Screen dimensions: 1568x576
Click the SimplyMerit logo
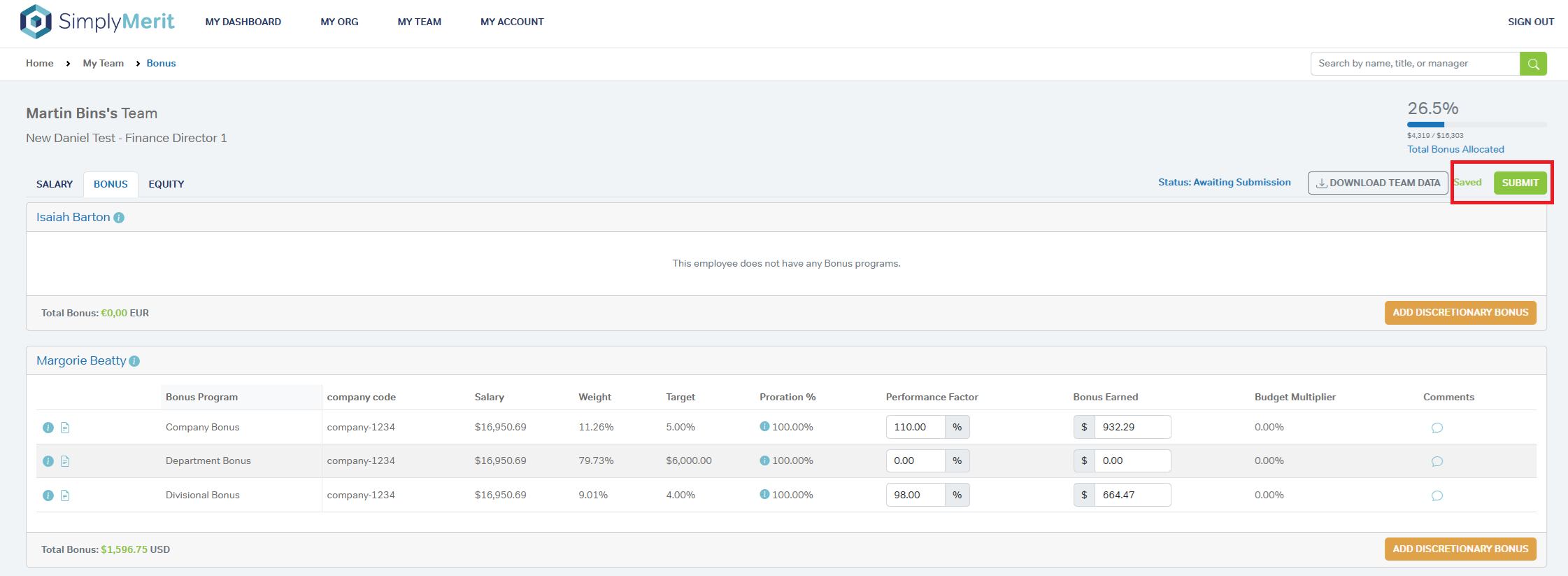pyautogui.click(x=97, y=22)
